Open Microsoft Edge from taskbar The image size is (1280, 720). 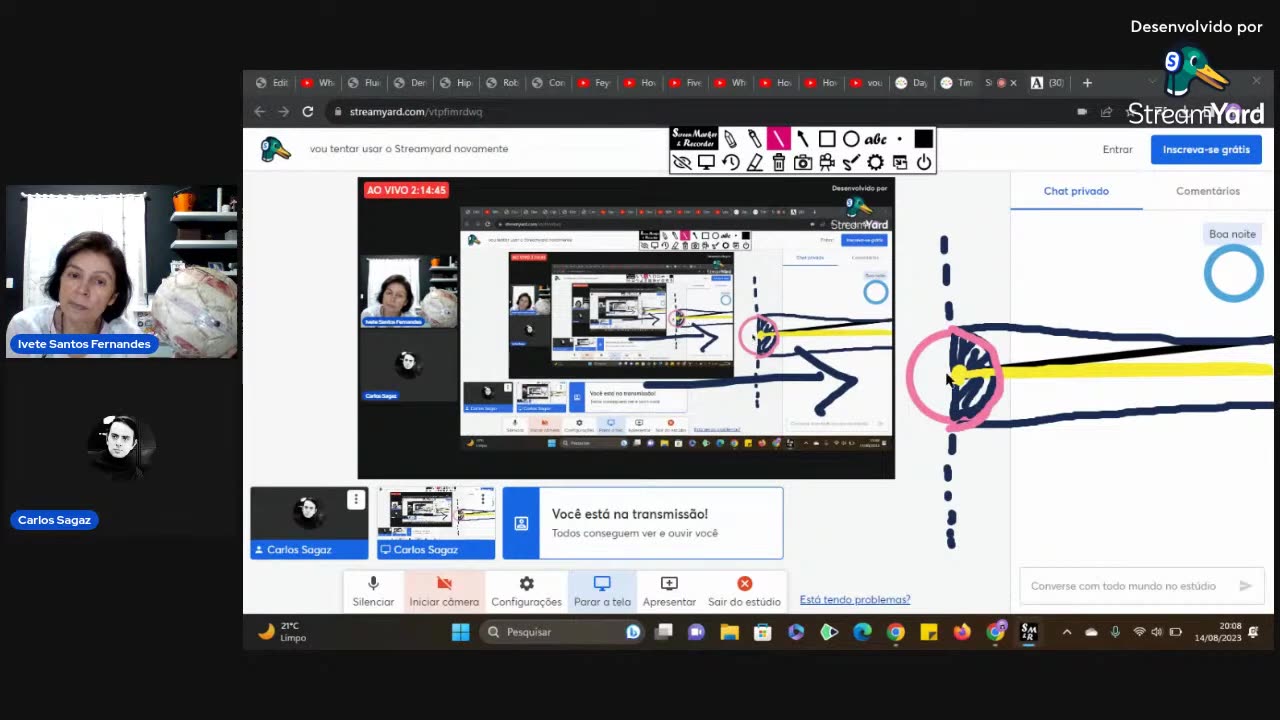(862, 632)
